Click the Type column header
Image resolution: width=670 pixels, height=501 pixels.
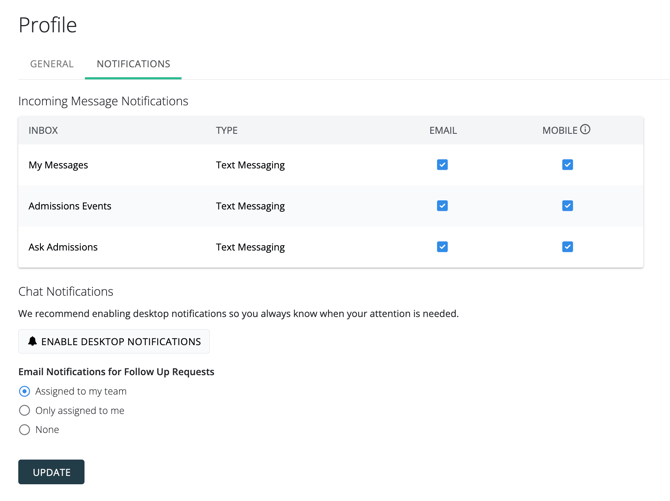point(227,131)
